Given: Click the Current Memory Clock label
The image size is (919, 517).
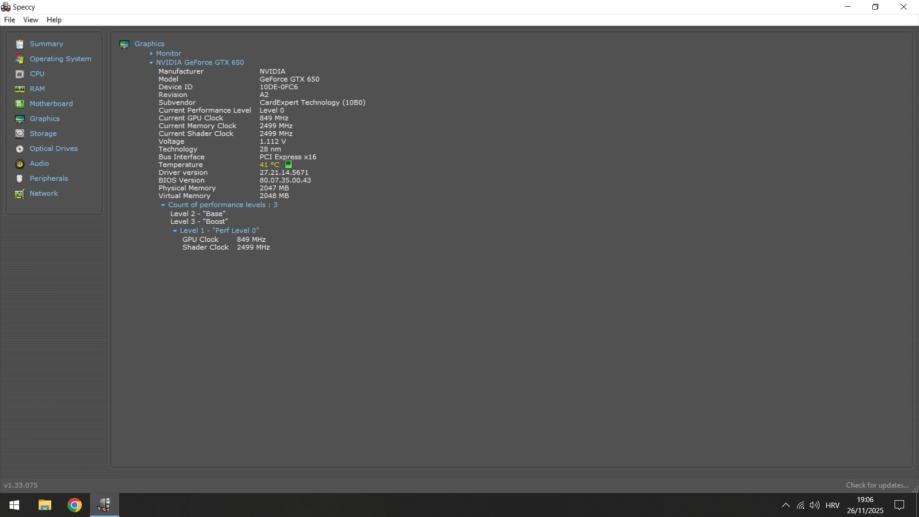Looking at the screenshot, I should point(197,126).
